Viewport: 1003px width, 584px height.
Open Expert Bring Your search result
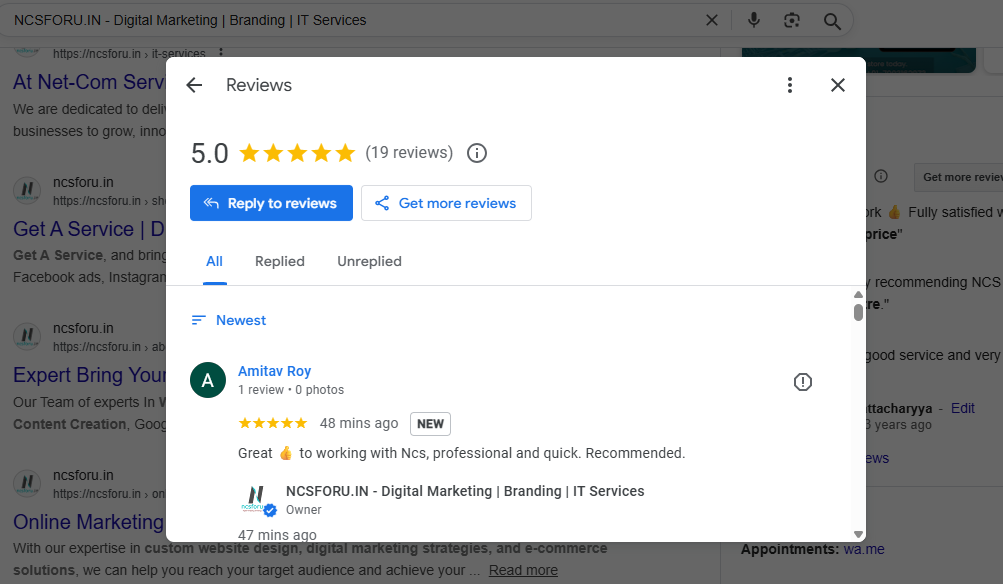pos(90,375)
